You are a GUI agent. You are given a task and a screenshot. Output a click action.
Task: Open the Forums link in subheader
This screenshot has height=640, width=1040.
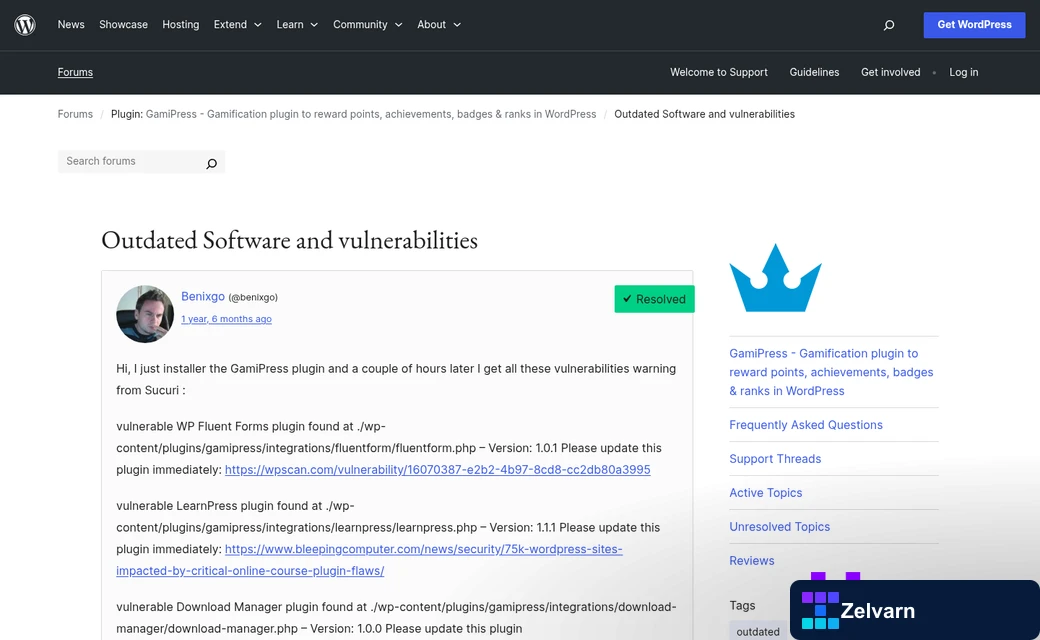click(x=75, y=72)
